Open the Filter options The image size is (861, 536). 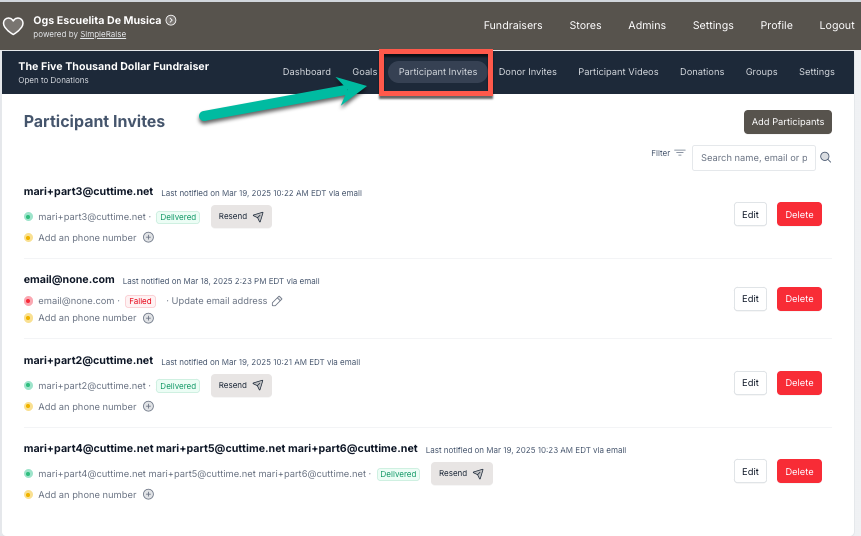pos(668,153)
